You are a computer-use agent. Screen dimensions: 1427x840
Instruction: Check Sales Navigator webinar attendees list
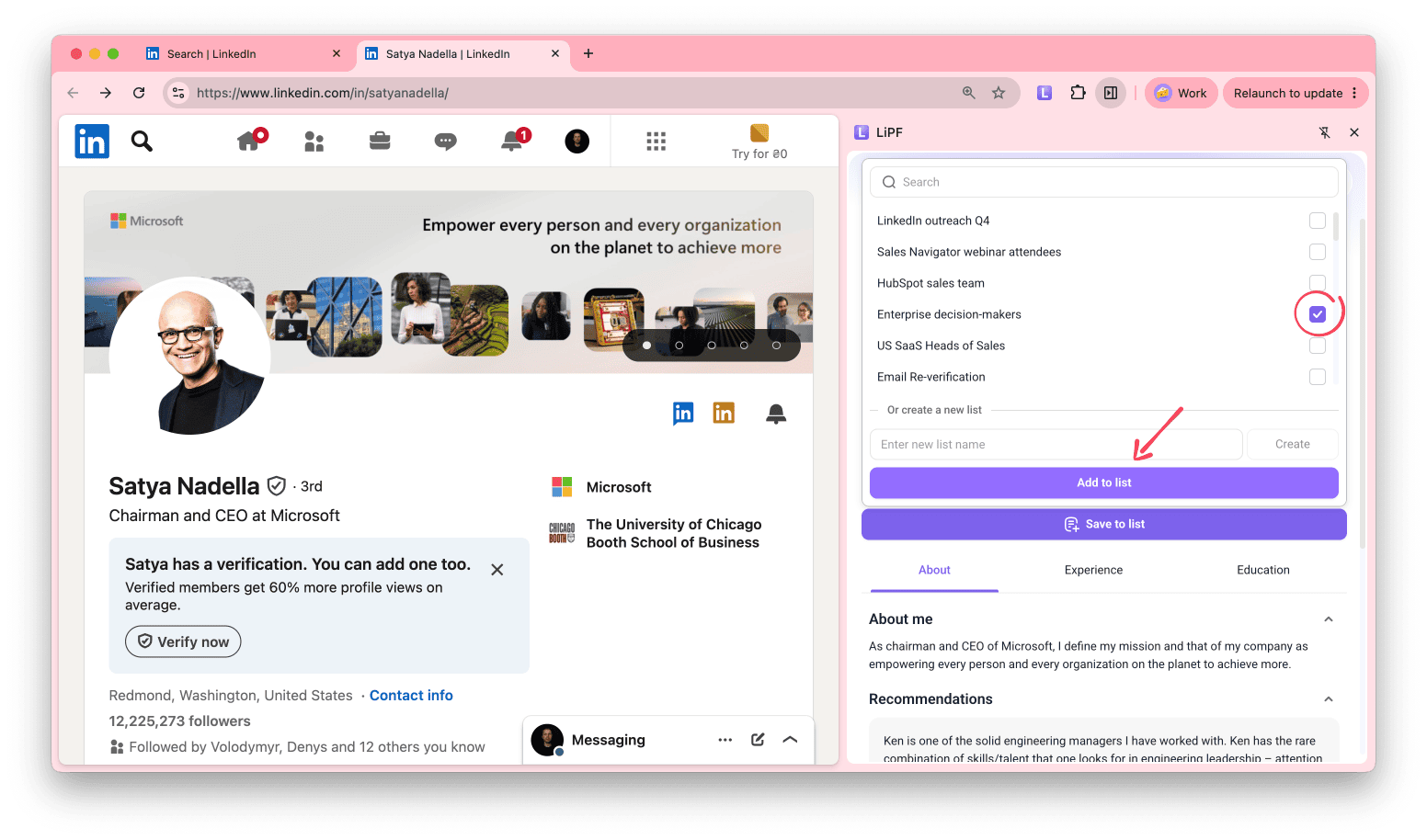point(1318,252)
